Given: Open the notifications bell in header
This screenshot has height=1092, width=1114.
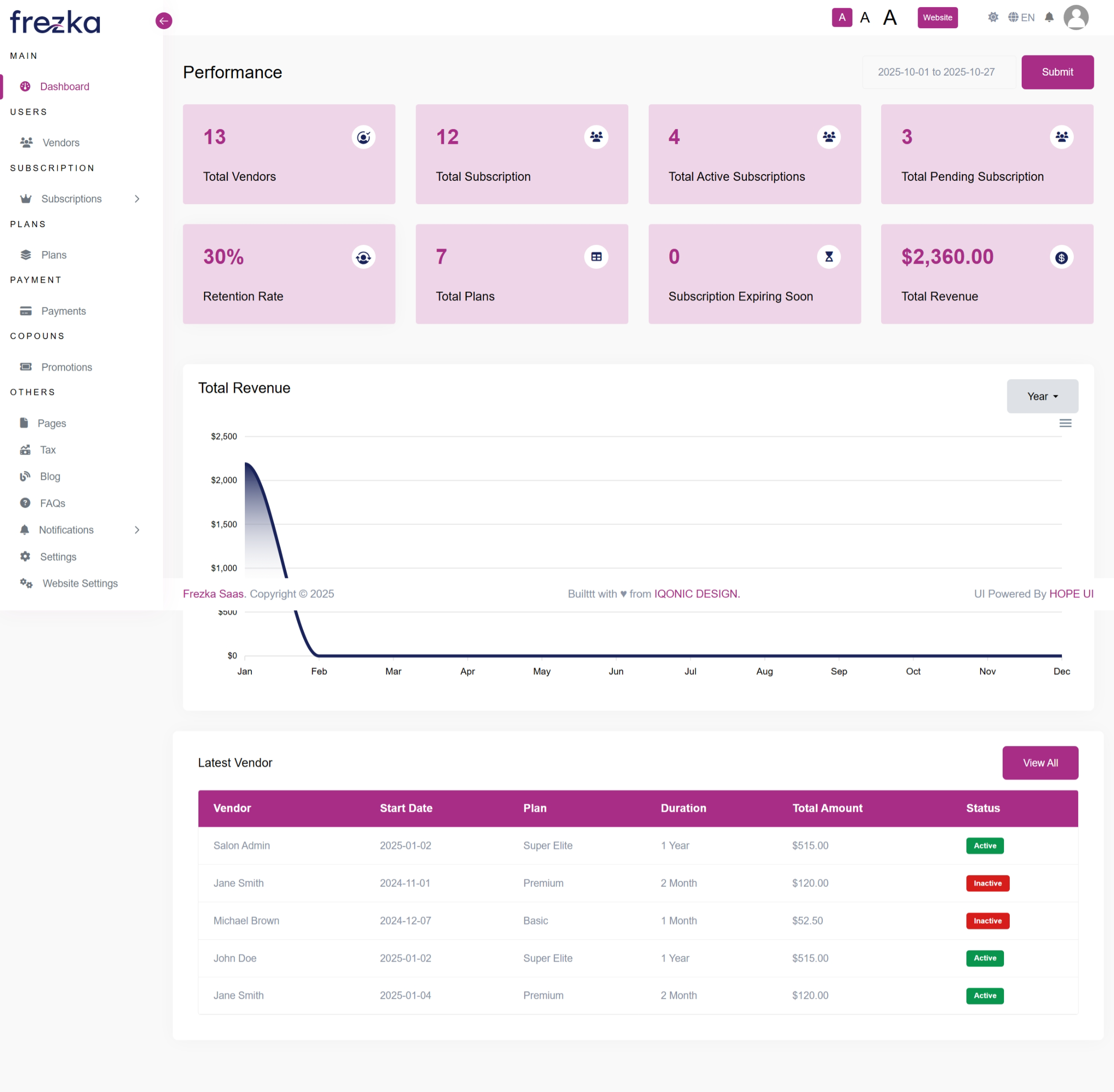Looking at the screenshot, I should point(1048,17).
